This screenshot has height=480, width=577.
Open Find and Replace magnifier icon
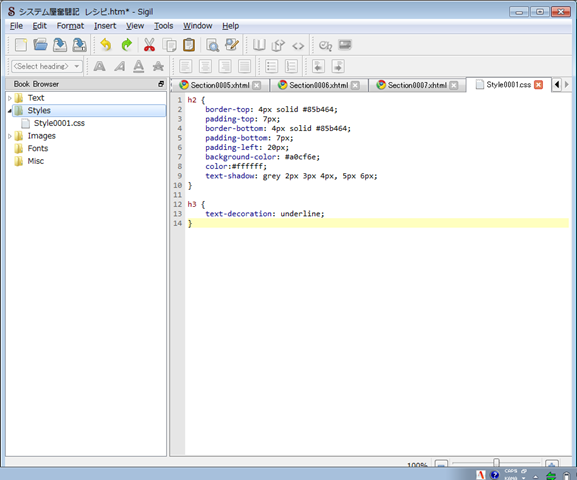coord(212,45)
